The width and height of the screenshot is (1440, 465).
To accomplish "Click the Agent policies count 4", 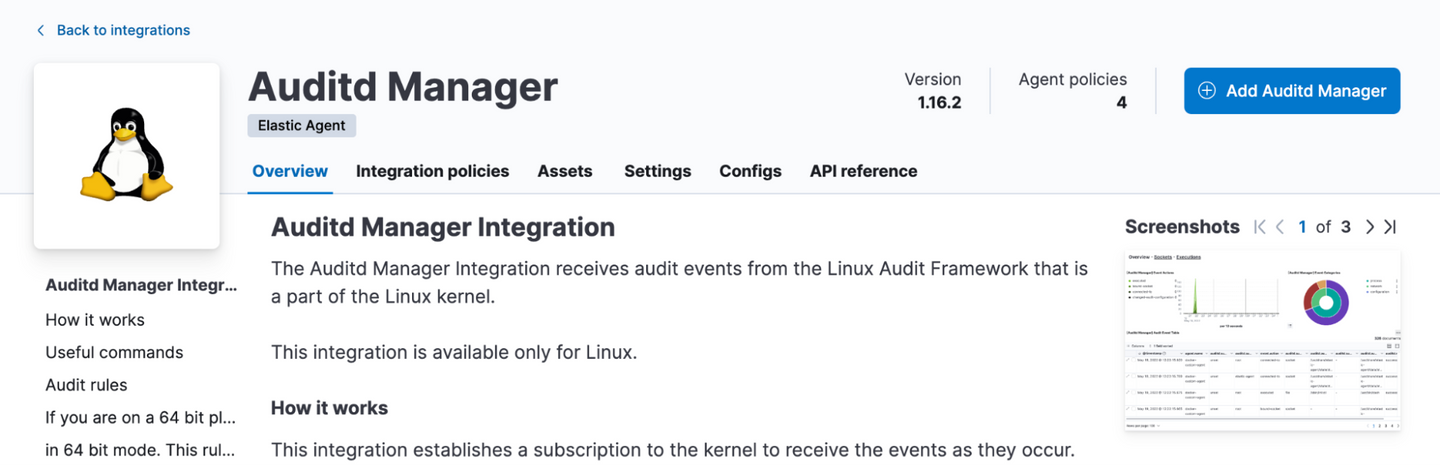I will point(1121,102).
